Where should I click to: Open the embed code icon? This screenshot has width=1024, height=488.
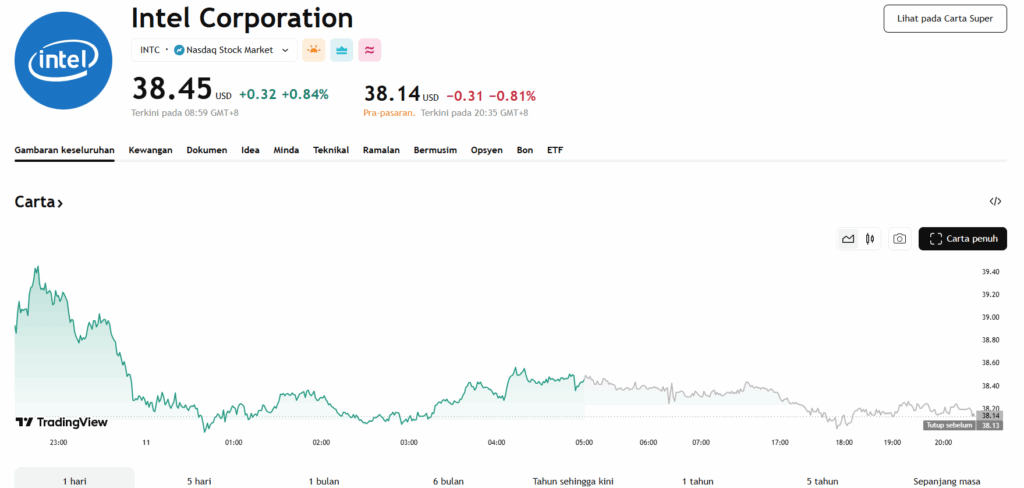click(995, 201)
